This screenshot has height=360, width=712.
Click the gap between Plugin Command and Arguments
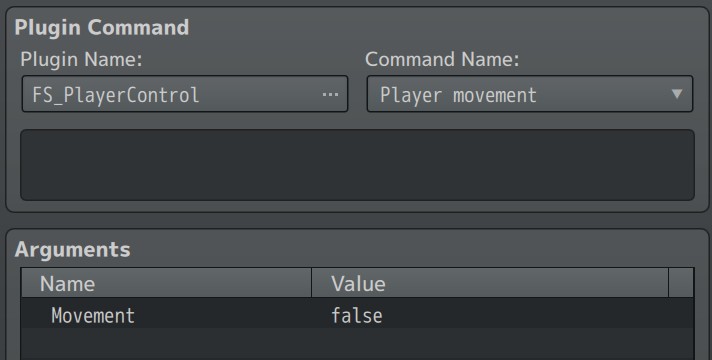357,221
